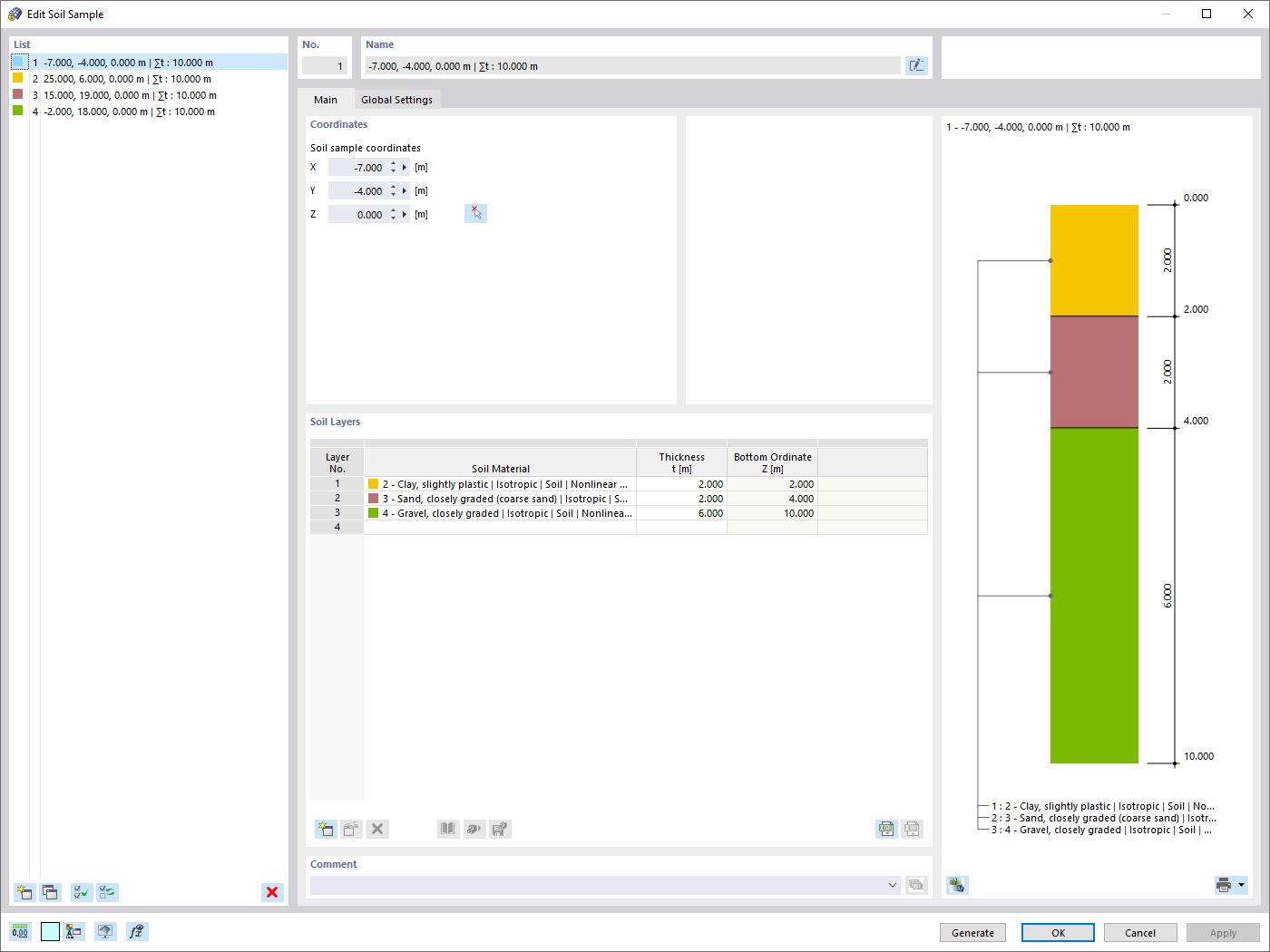Open the Comment dropdown list
The height and width of the screenshot is (952, 1270).
pos(892,885)
